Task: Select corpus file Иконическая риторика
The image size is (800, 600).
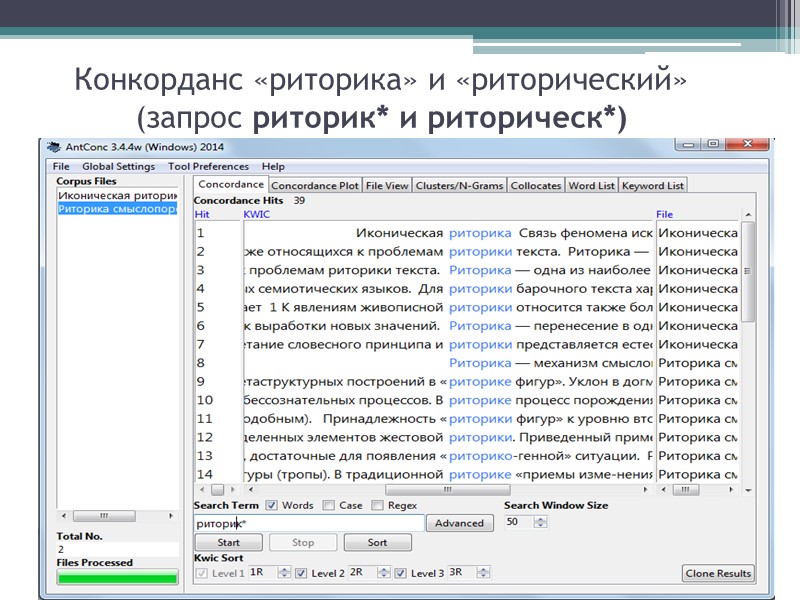Action: 117,195
